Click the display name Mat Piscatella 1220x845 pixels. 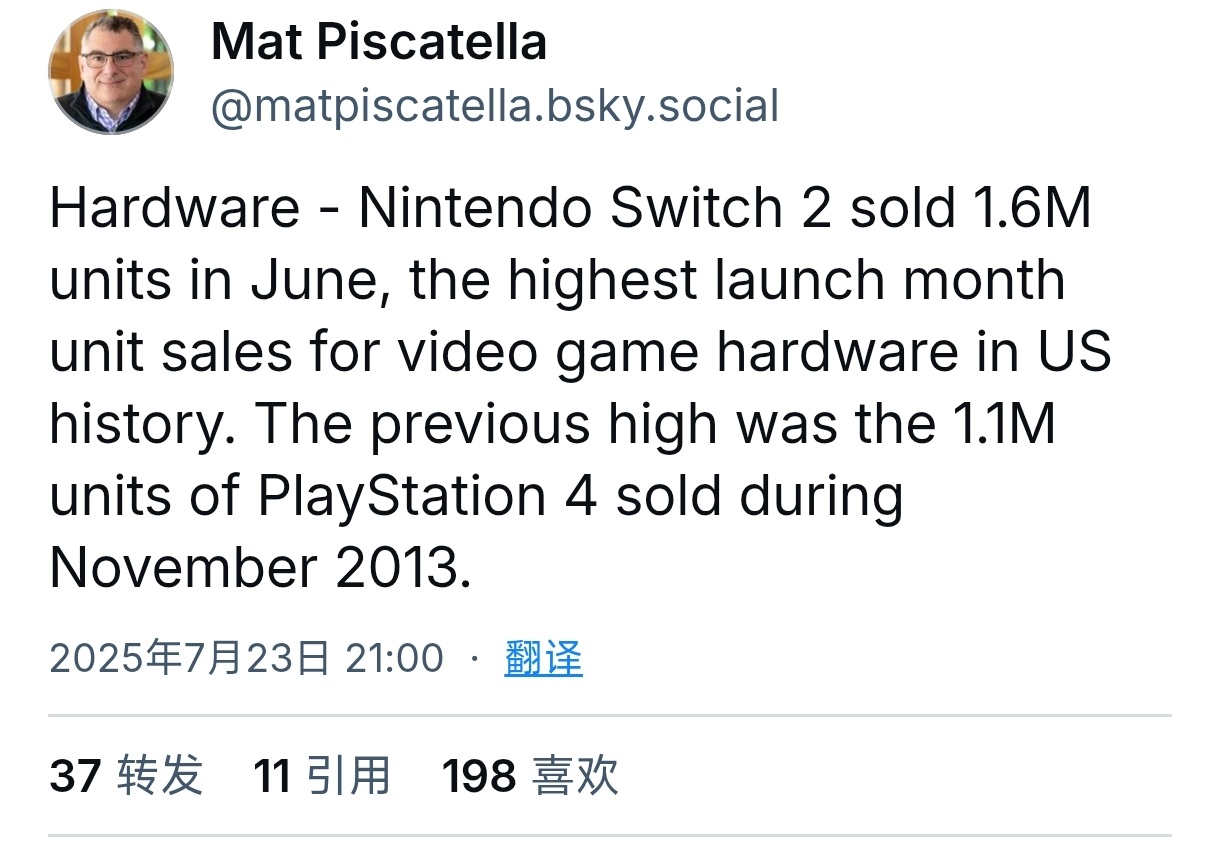click(x=379, y=43)
